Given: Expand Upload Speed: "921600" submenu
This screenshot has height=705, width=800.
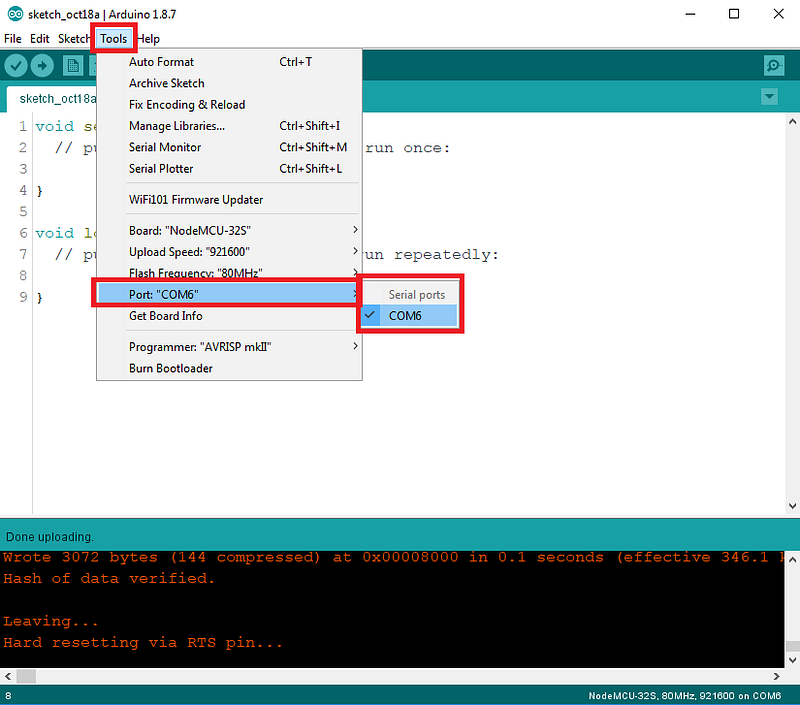Looking at the screenshot, I should 229,252.
